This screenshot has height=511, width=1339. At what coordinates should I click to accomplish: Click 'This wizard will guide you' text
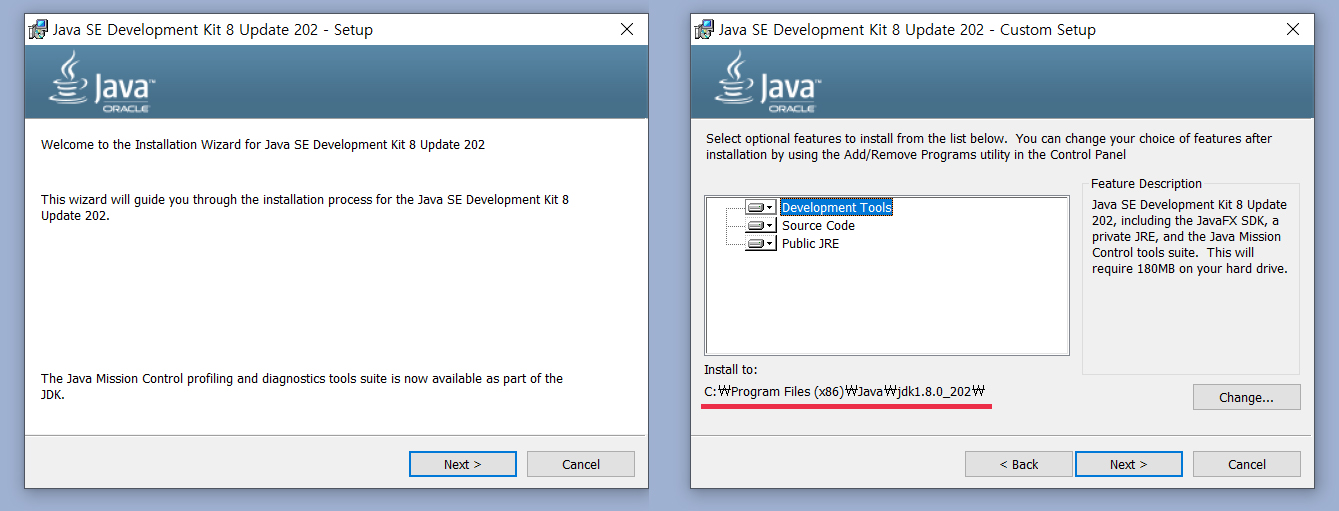click(305, 207)
